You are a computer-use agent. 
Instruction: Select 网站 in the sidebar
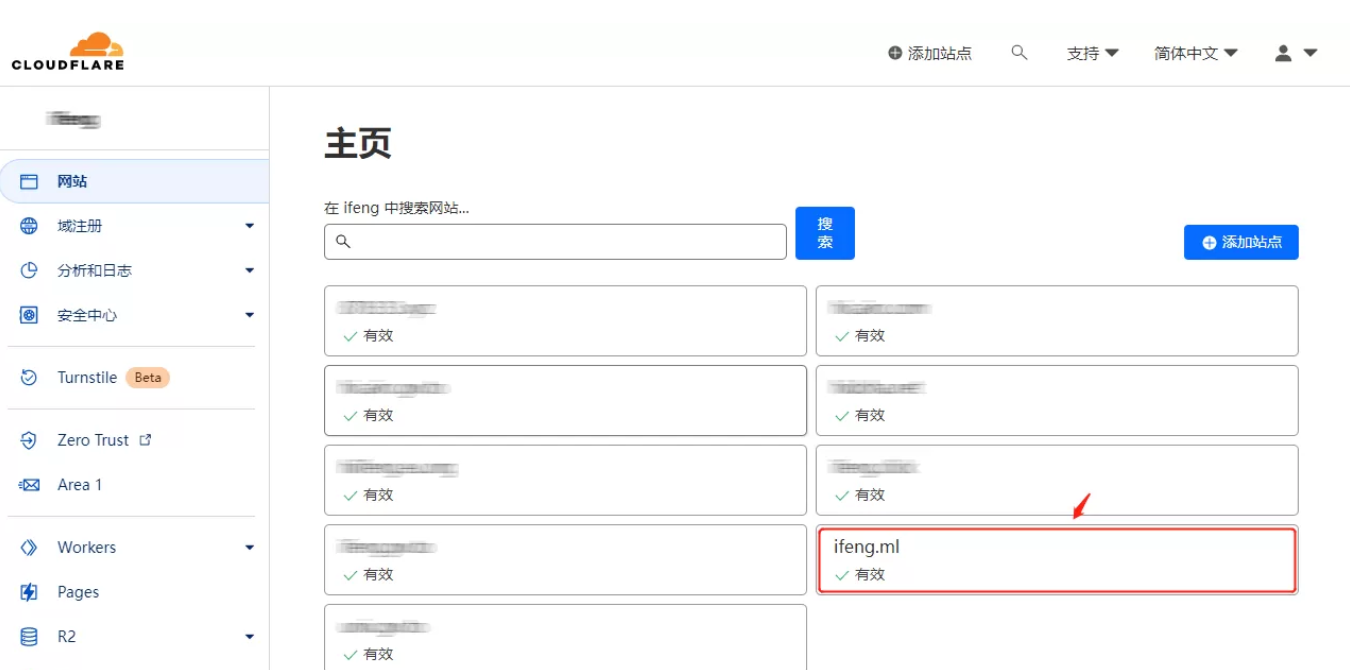pyautogui.click(x=134, y=182)
